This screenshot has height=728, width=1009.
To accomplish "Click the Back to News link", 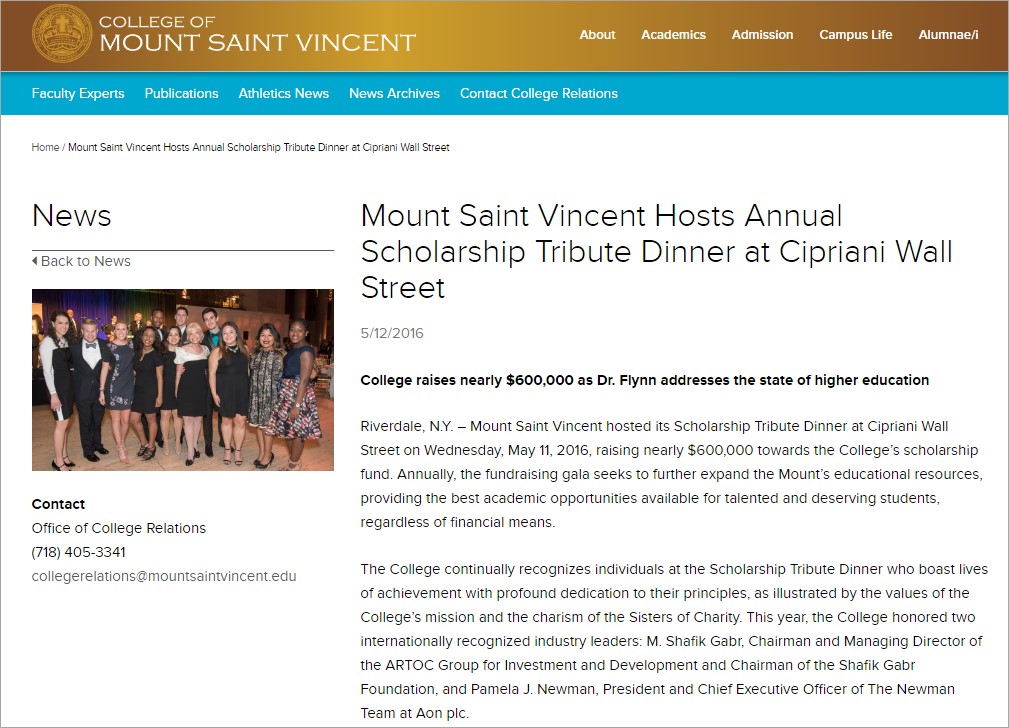I will click(86, 261).
